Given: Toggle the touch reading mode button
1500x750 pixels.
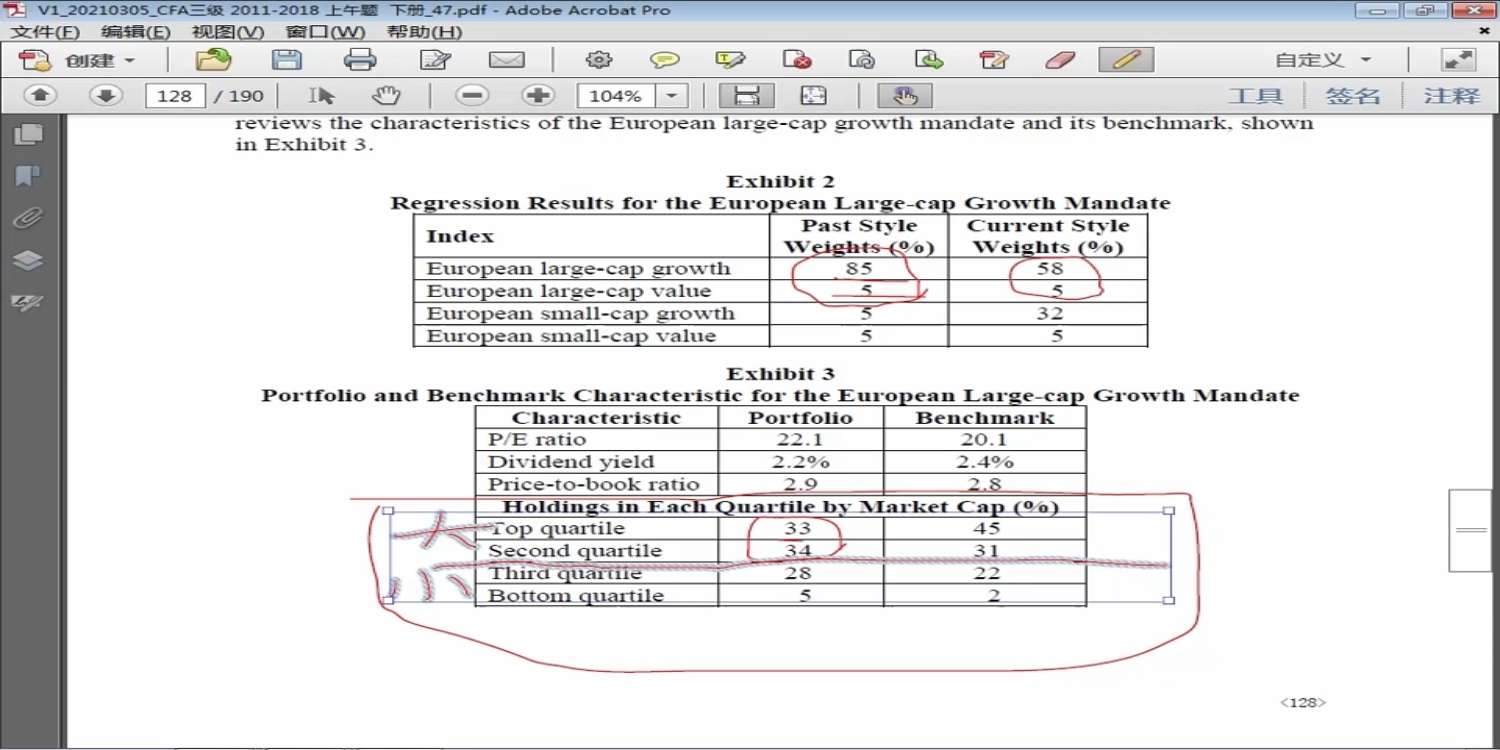Looking at the screenshot, I should tap(905, 96).
